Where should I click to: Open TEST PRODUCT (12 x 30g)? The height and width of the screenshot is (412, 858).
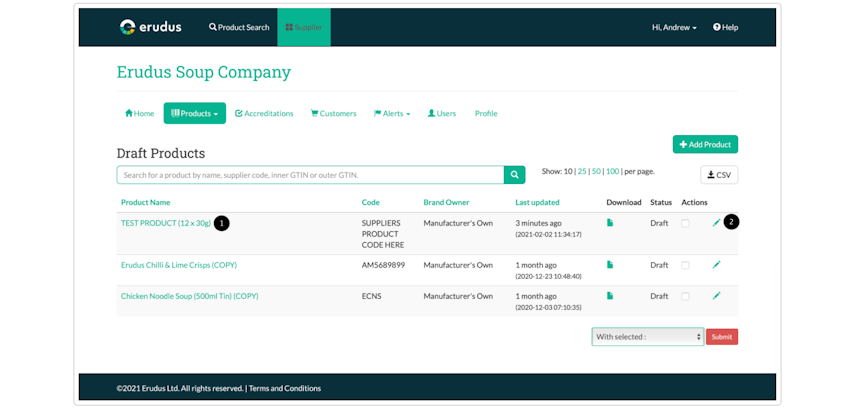point(166,223)
